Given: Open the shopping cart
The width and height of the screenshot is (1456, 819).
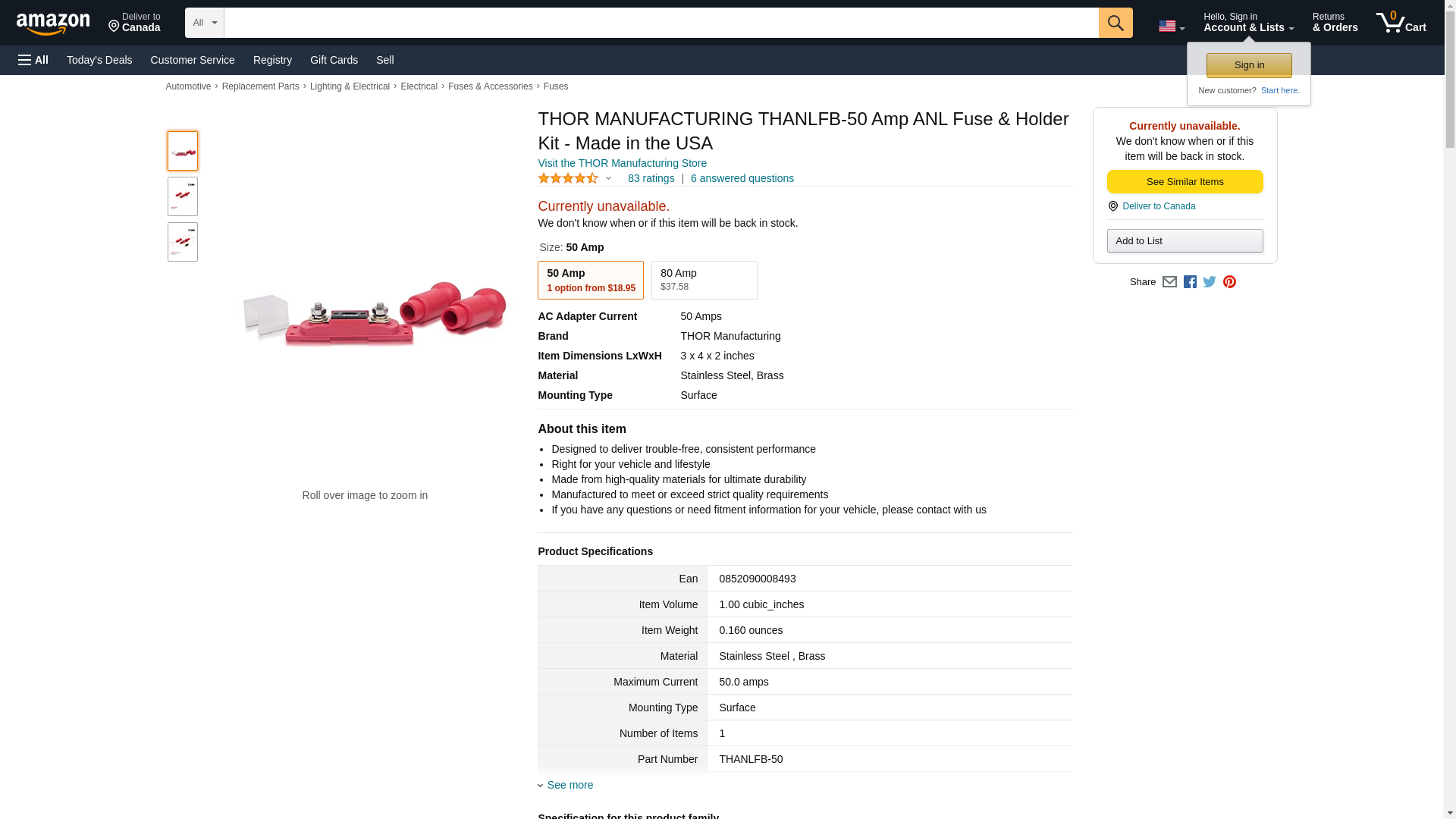Looking at the screenshot, I should point(1401,23).
